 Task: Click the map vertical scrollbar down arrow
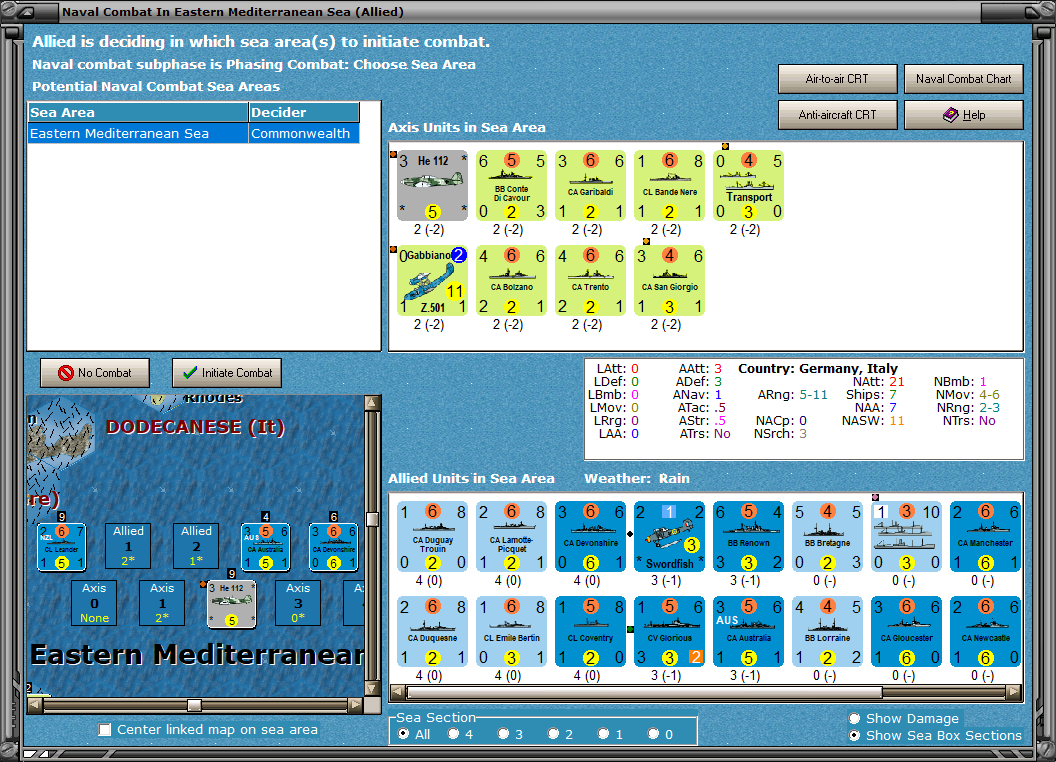pyautogui.click(x=372, y=689)
